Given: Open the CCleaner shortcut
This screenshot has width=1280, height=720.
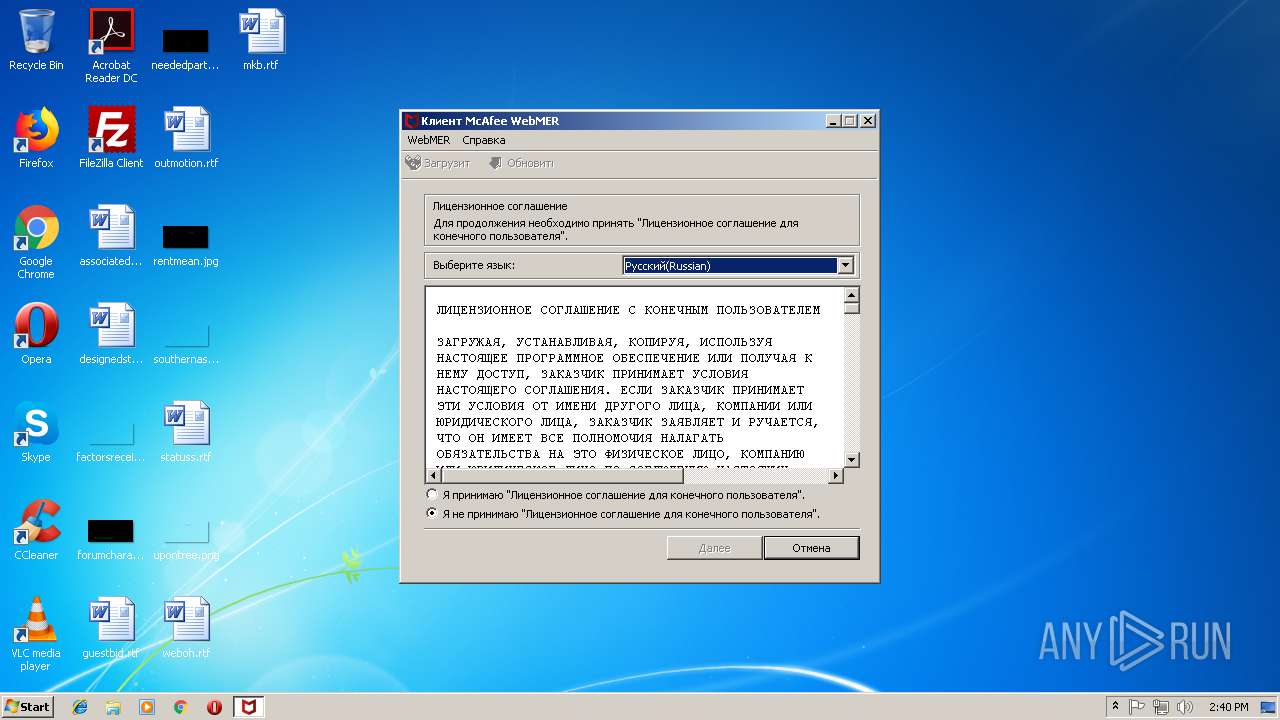Looking at the screenshot, I should pyautogui.click(x=36, y=530).
